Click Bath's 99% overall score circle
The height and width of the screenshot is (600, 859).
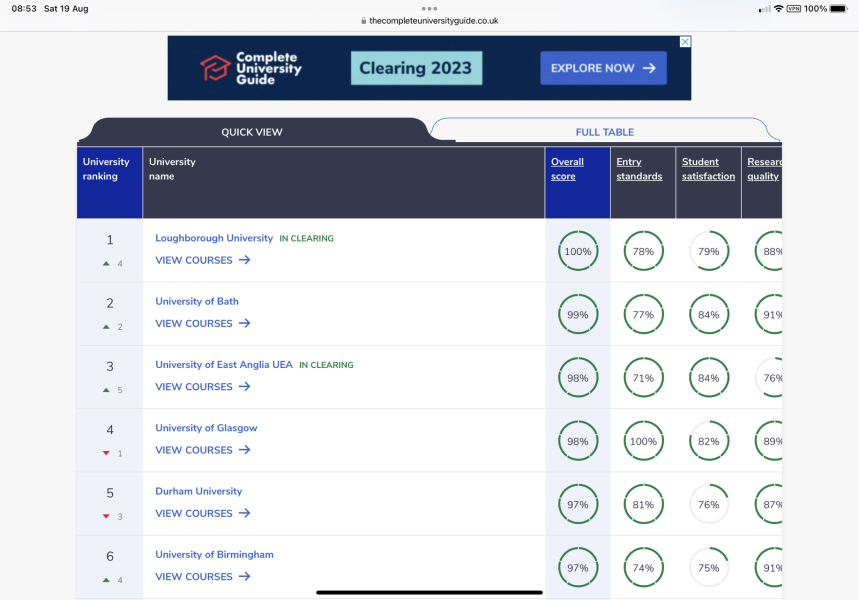(578, 315)
